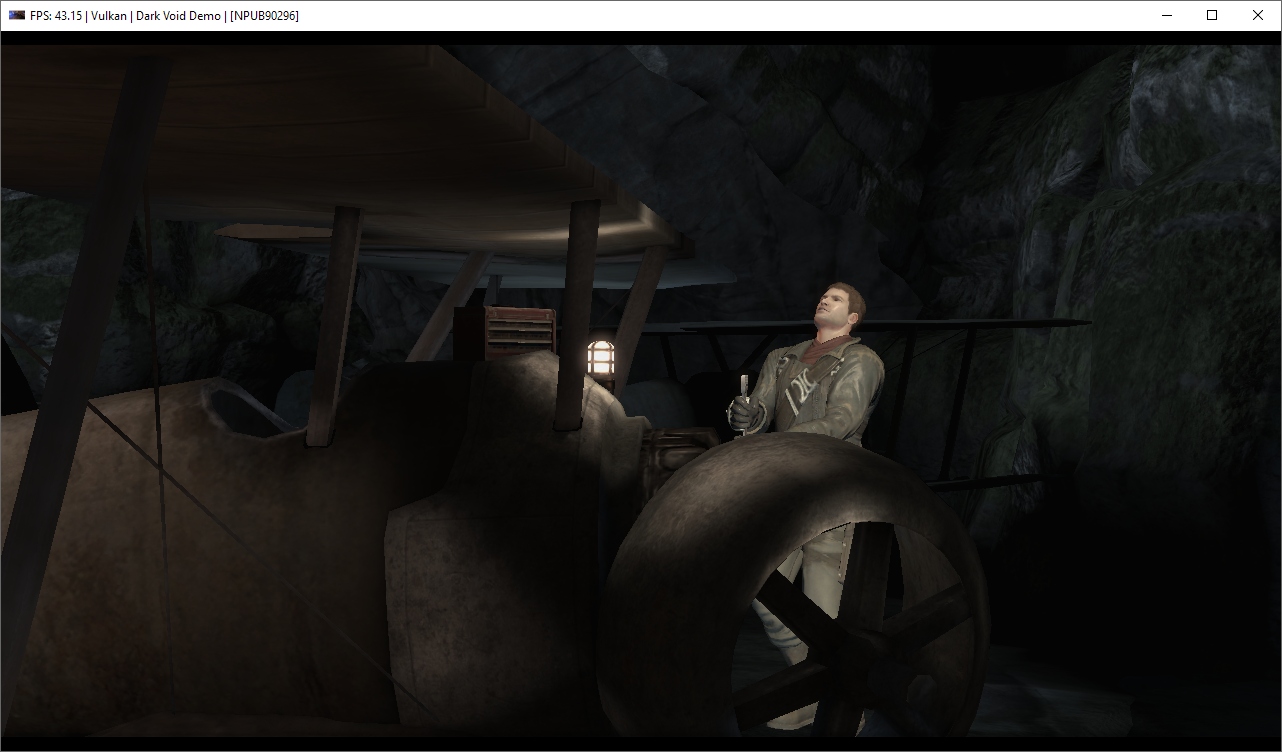The image size is (1282, 752).
Task: Maximize the emulator game window
Action: click(x=1212, y=15)
